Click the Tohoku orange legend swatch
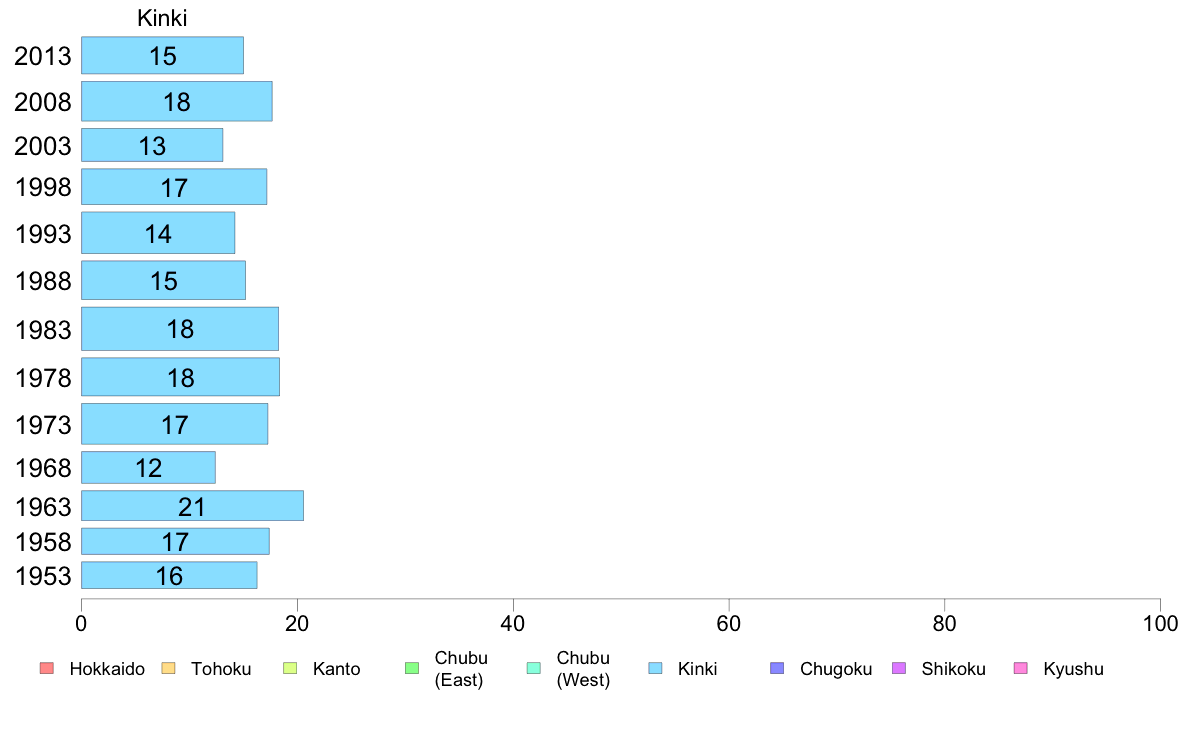 click(168, 668)
